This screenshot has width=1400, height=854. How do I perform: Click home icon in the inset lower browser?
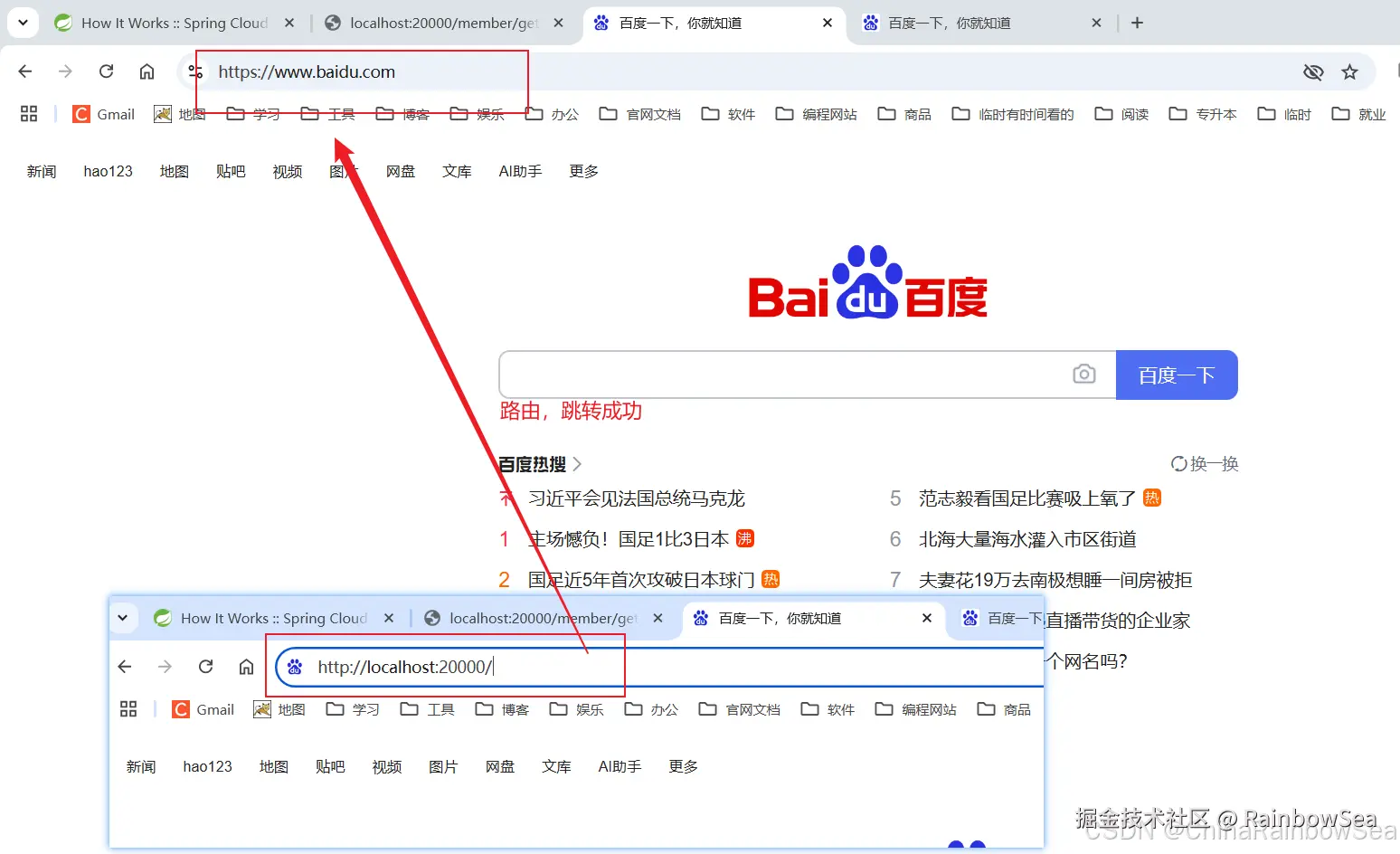pos(246,667)
